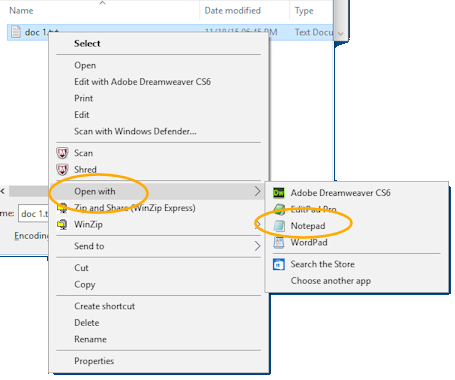Click the Zip and Share WinZip icon
Image resolution: width=455 pixels, height=380 pixels.
62,208
